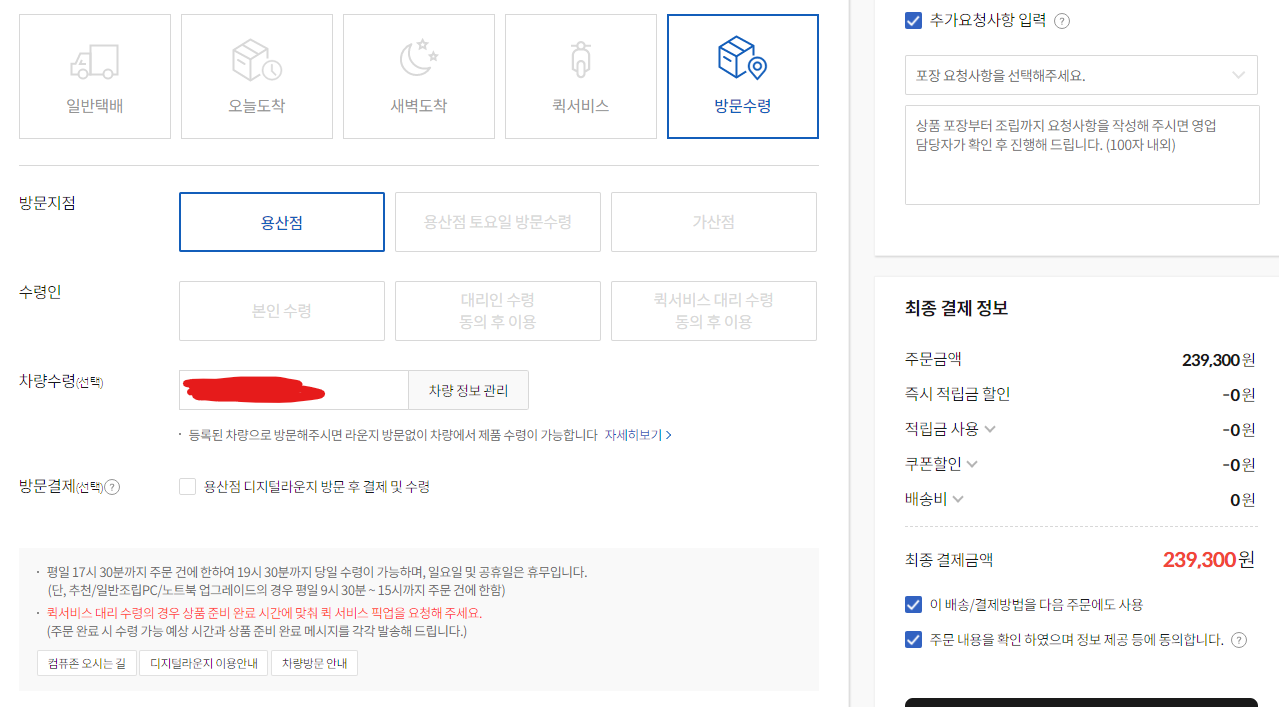1279x707 pixels.
Task: Expand 배송비 chevron
Action: [958, 499]
